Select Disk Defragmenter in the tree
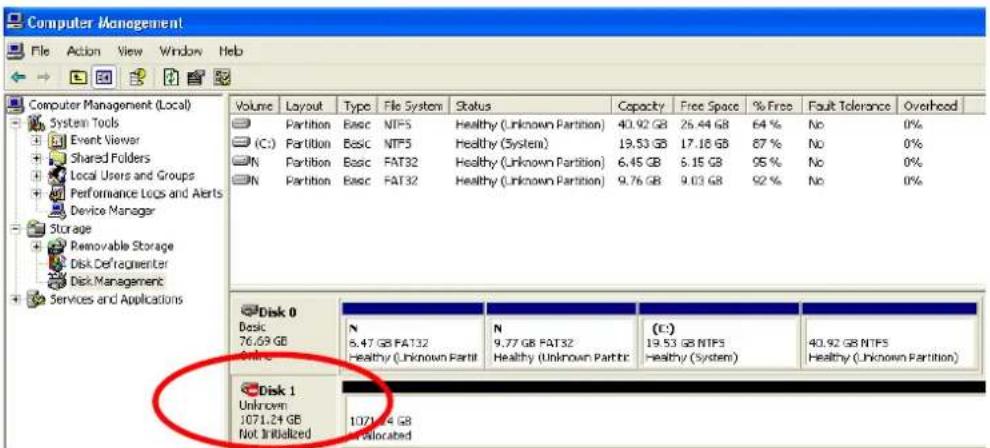990x448 pixels. tap(119, 263)
